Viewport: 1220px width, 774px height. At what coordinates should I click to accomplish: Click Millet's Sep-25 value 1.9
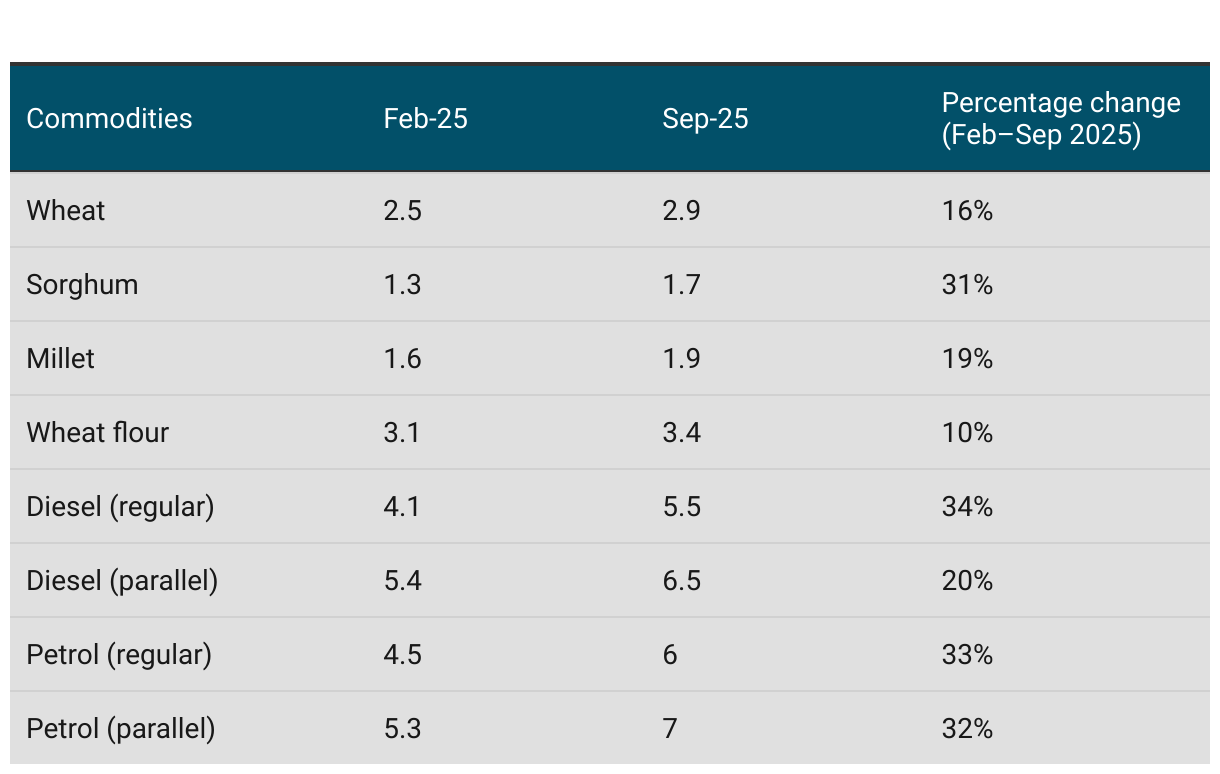point(681,358)
